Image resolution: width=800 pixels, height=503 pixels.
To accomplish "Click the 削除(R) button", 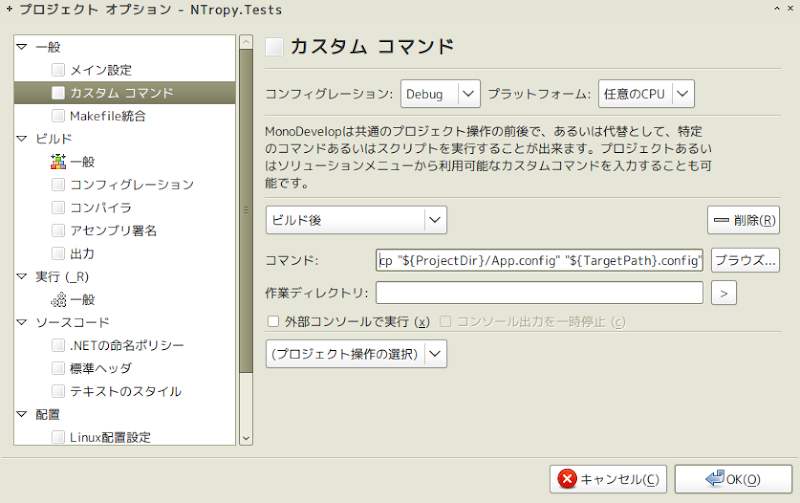I will coord(743,220).
